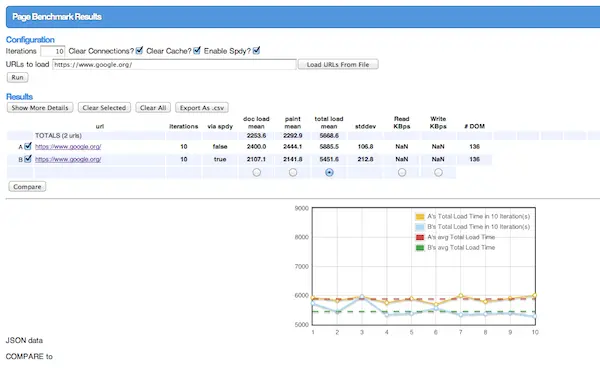Screen dimensions: 600x377
Task: Toggle the Clear Connections checkbox
Action: [x=139, y=51]
